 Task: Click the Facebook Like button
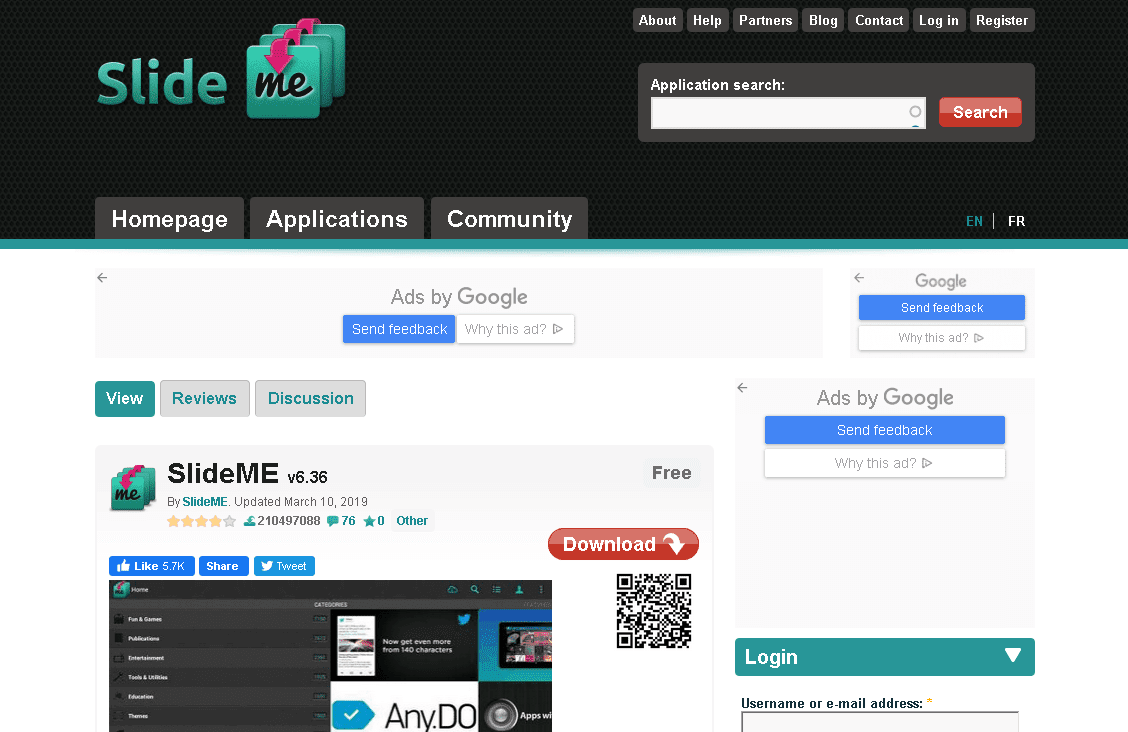pyautogui.click(x=151, y=566)
